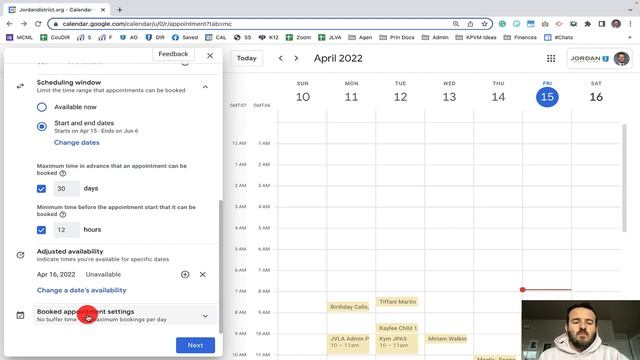Image resolution: width=640 pixels, height=360 pixels.
Task: Open the Admin bookmark folder
Action: coord(435,37)
